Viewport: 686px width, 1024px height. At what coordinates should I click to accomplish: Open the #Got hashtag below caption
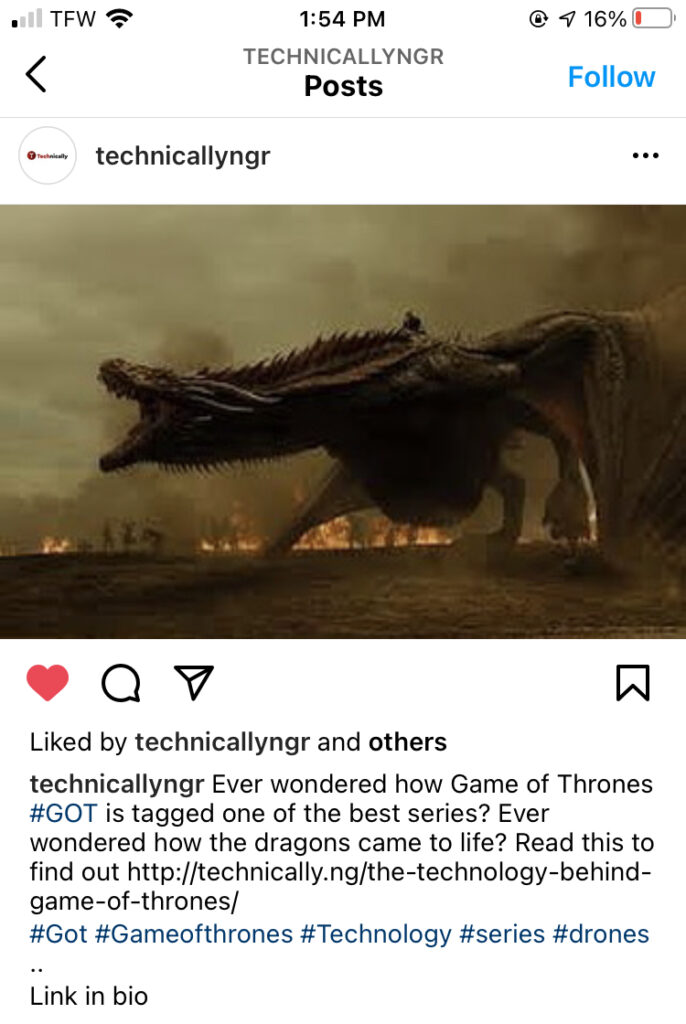coord(59,935)
